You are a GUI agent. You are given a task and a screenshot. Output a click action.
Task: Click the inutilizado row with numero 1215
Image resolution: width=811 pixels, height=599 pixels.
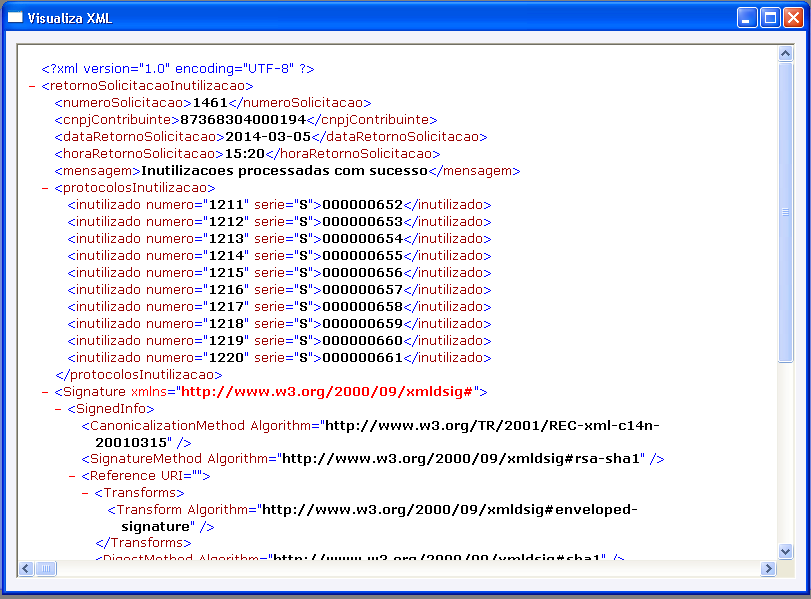(279, 273)
